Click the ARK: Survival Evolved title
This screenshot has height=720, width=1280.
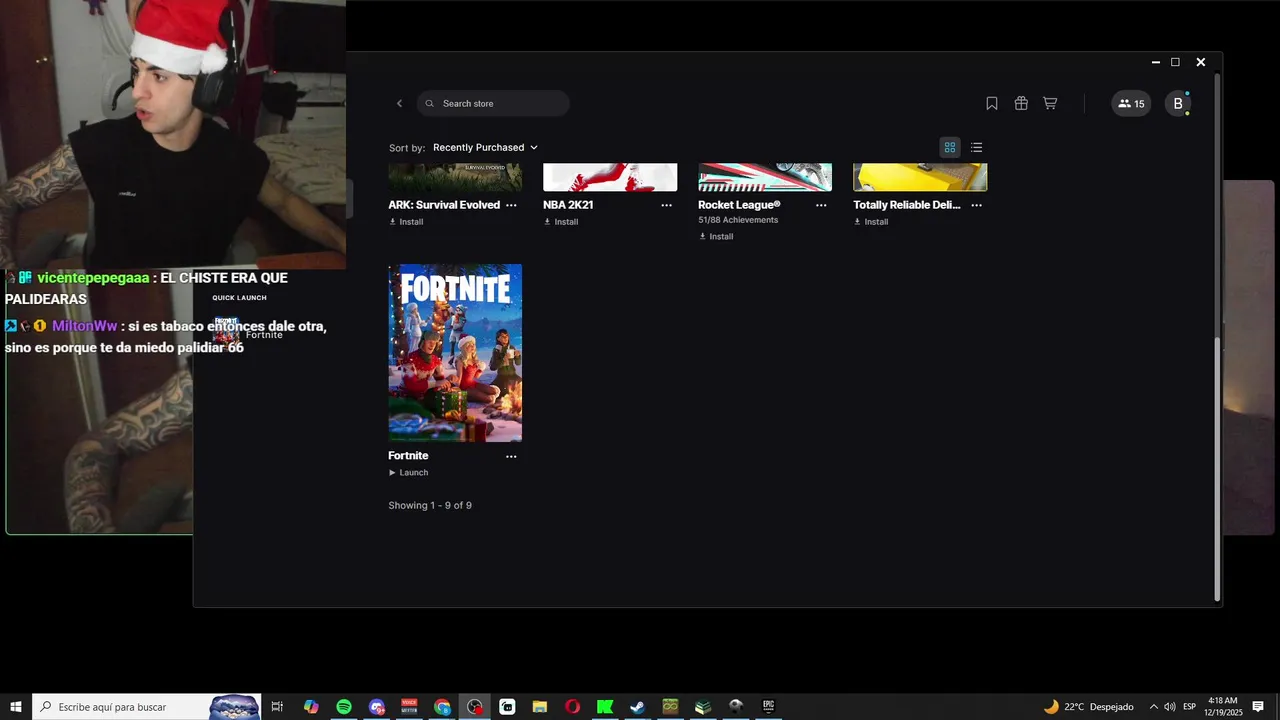point(444,205)
